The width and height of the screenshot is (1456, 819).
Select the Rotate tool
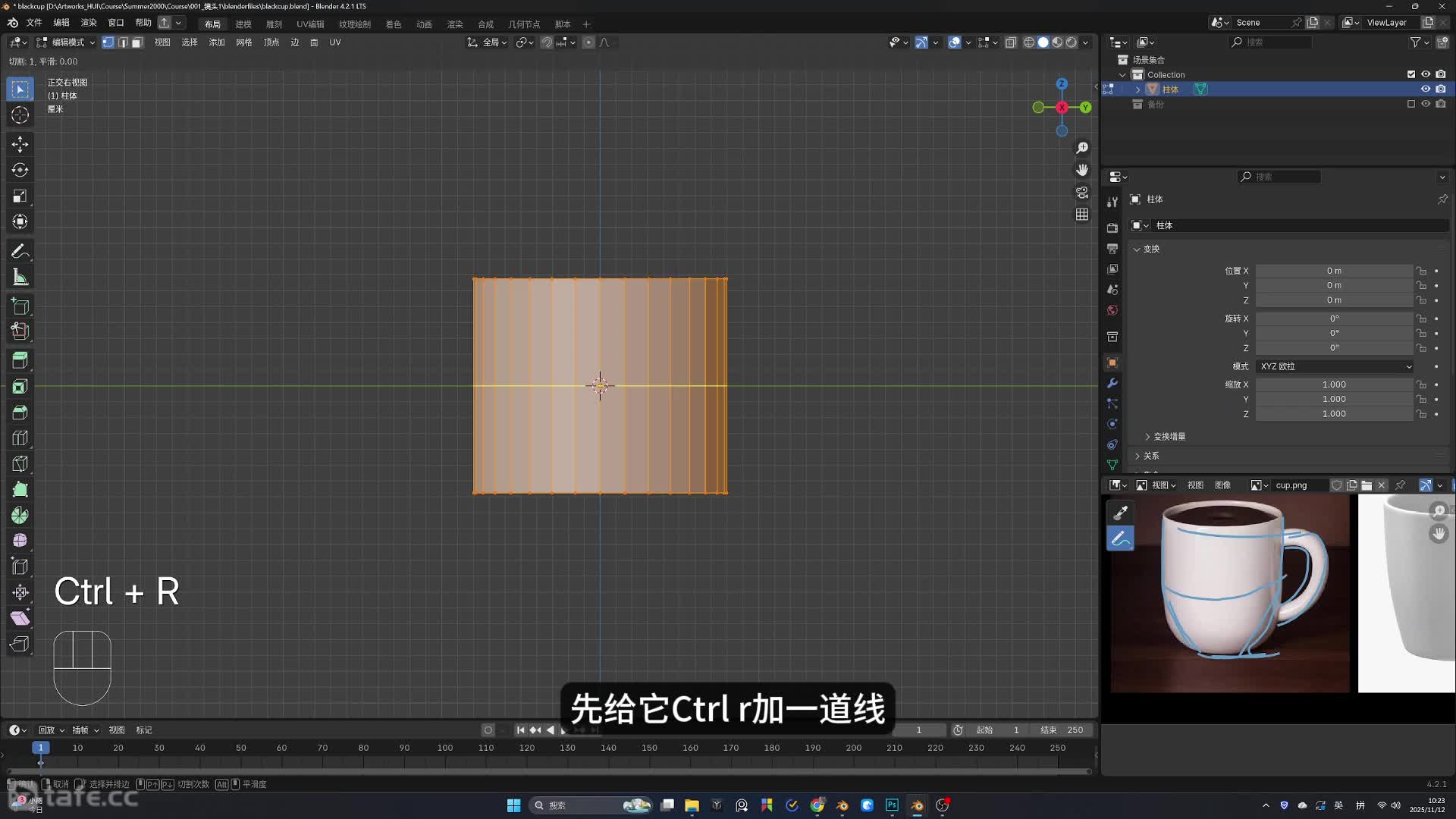pyautogui.click(x=20, y=170)
